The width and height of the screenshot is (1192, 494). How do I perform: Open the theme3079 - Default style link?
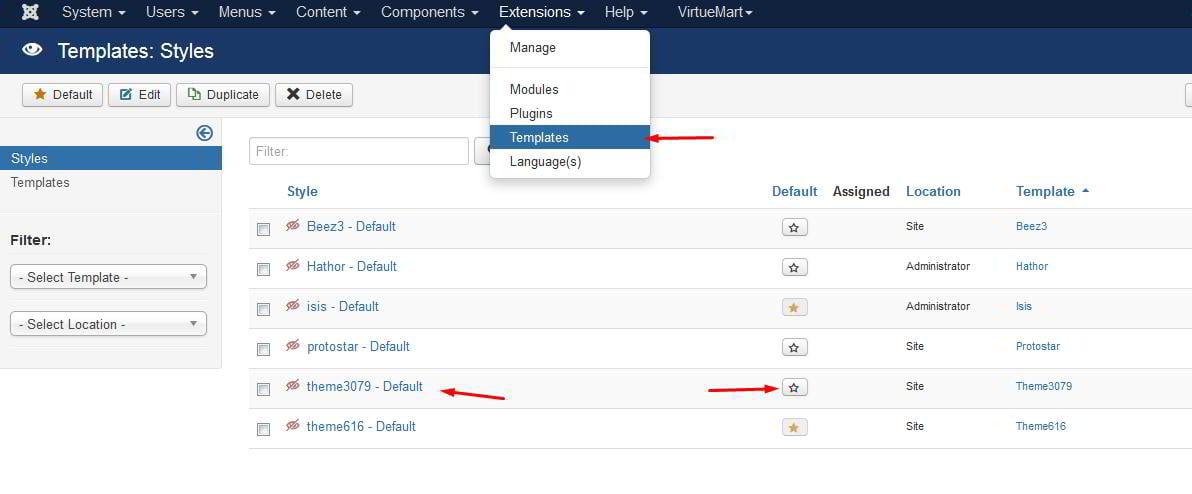[365, 386]
